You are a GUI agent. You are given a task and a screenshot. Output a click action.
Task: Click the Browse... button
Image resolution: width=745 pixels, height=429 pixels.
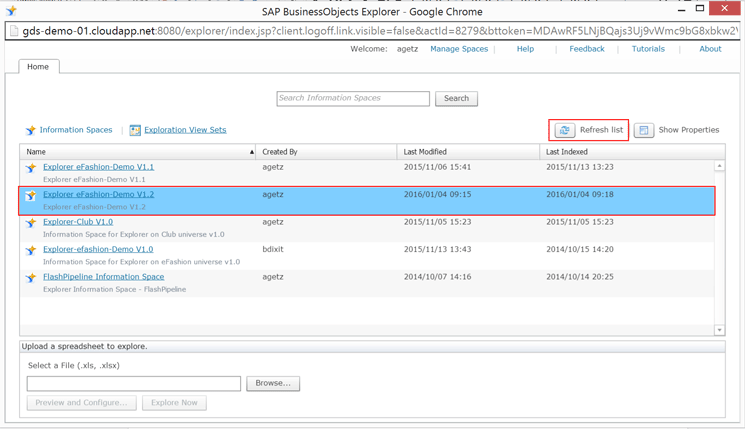click(x=273, y=383)
